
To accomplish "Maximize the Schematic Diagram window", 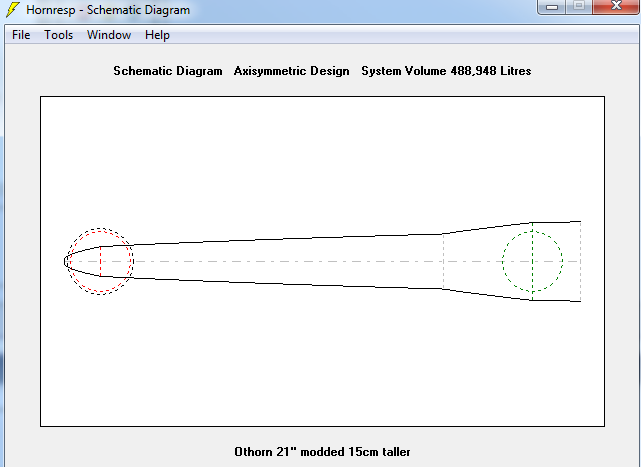I will tap(579, 7).
